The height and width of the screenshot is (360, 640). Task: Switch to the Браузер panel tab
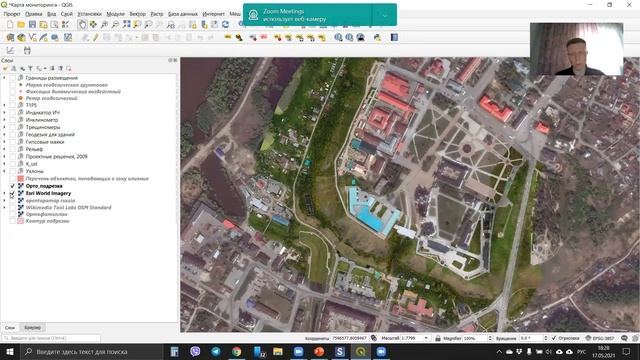click(x=32, y=327)
